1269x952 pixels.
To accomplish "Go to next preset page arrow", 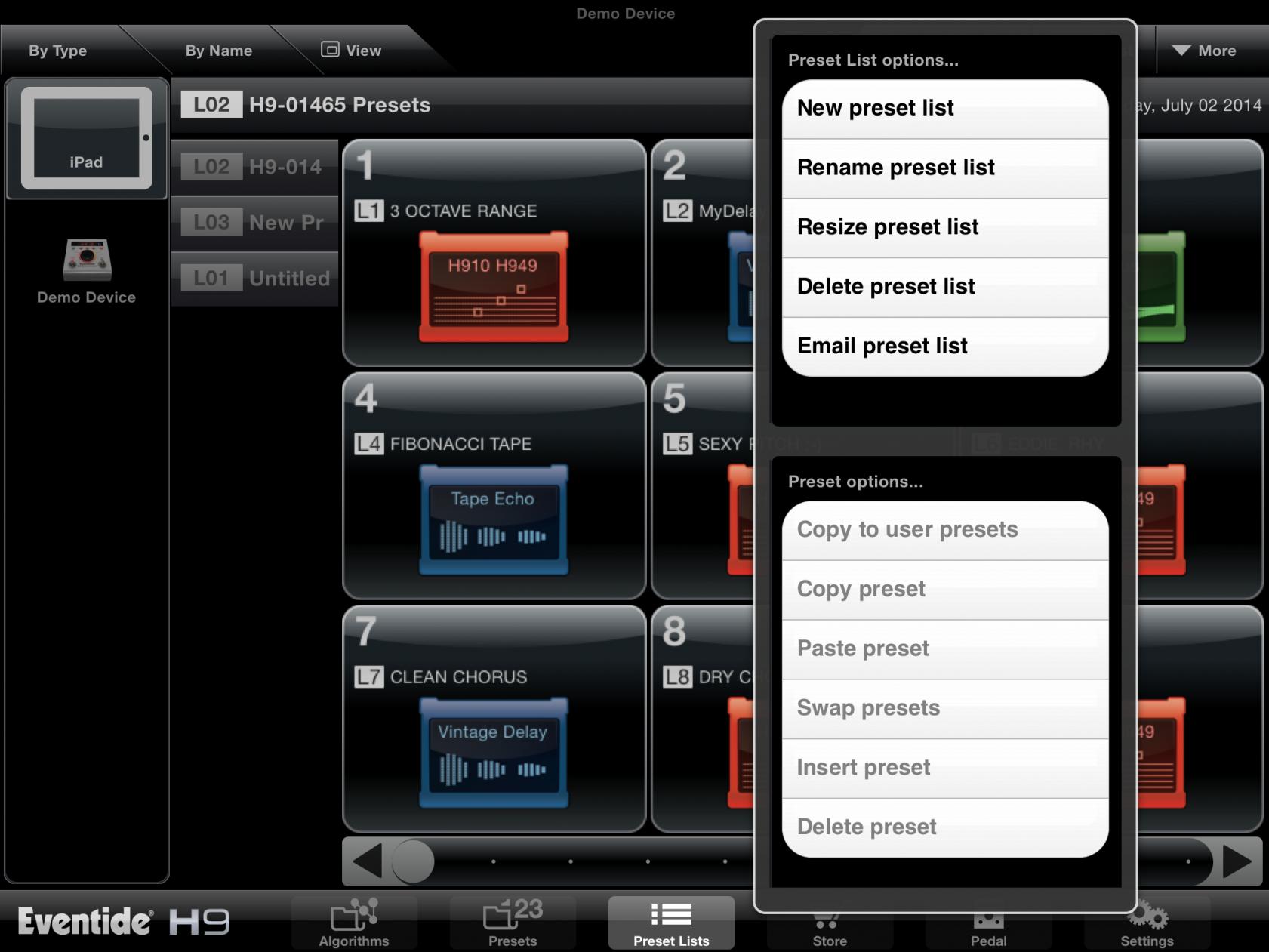I will [x=1237, y=861].
